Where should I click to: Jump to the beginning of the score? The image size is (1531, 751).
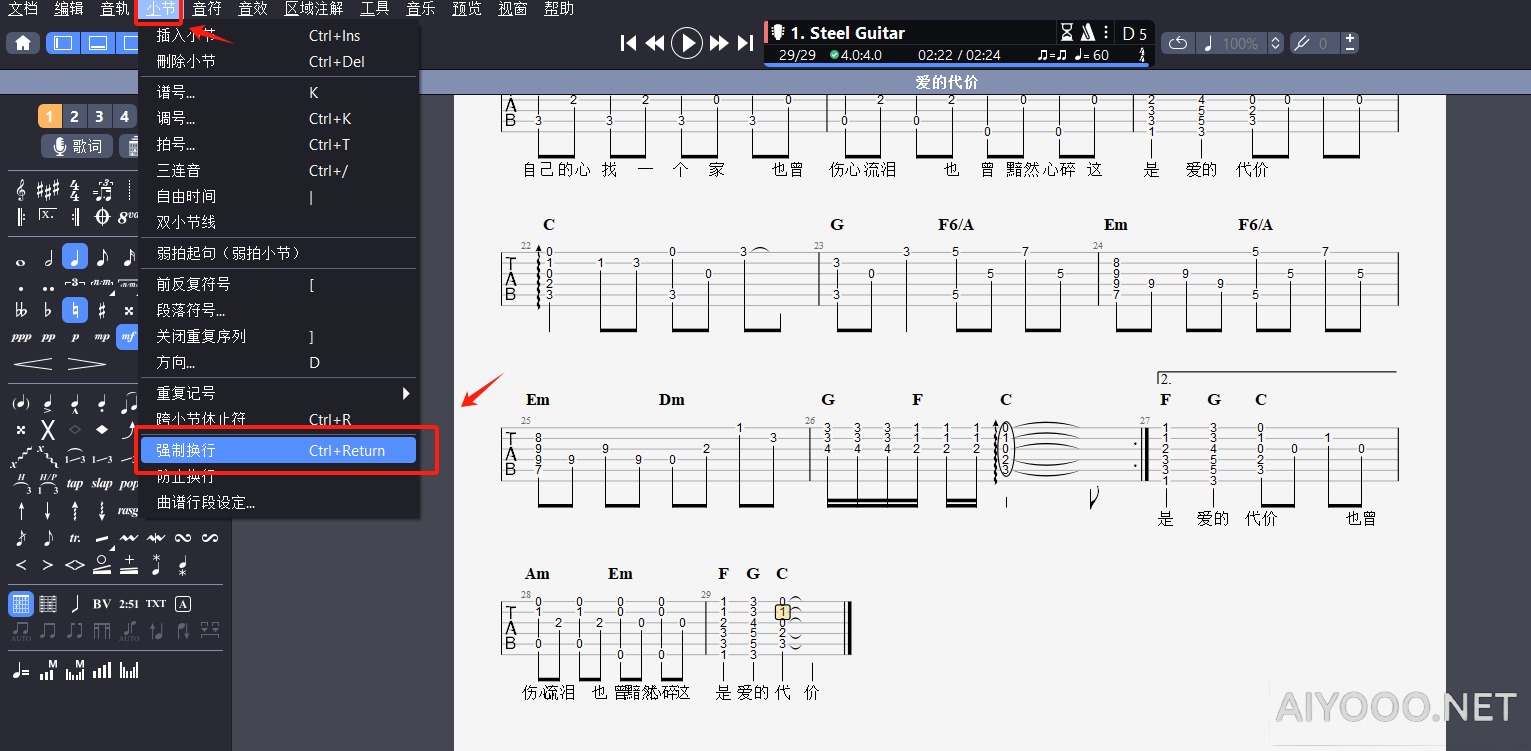click(628, 43)
